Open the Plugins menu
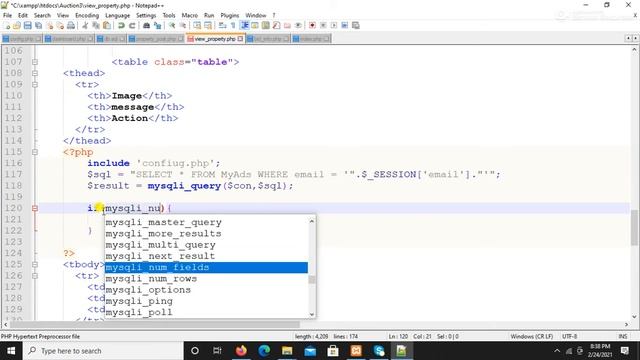The height and width of the screenshot is (360, 640). 229,15
